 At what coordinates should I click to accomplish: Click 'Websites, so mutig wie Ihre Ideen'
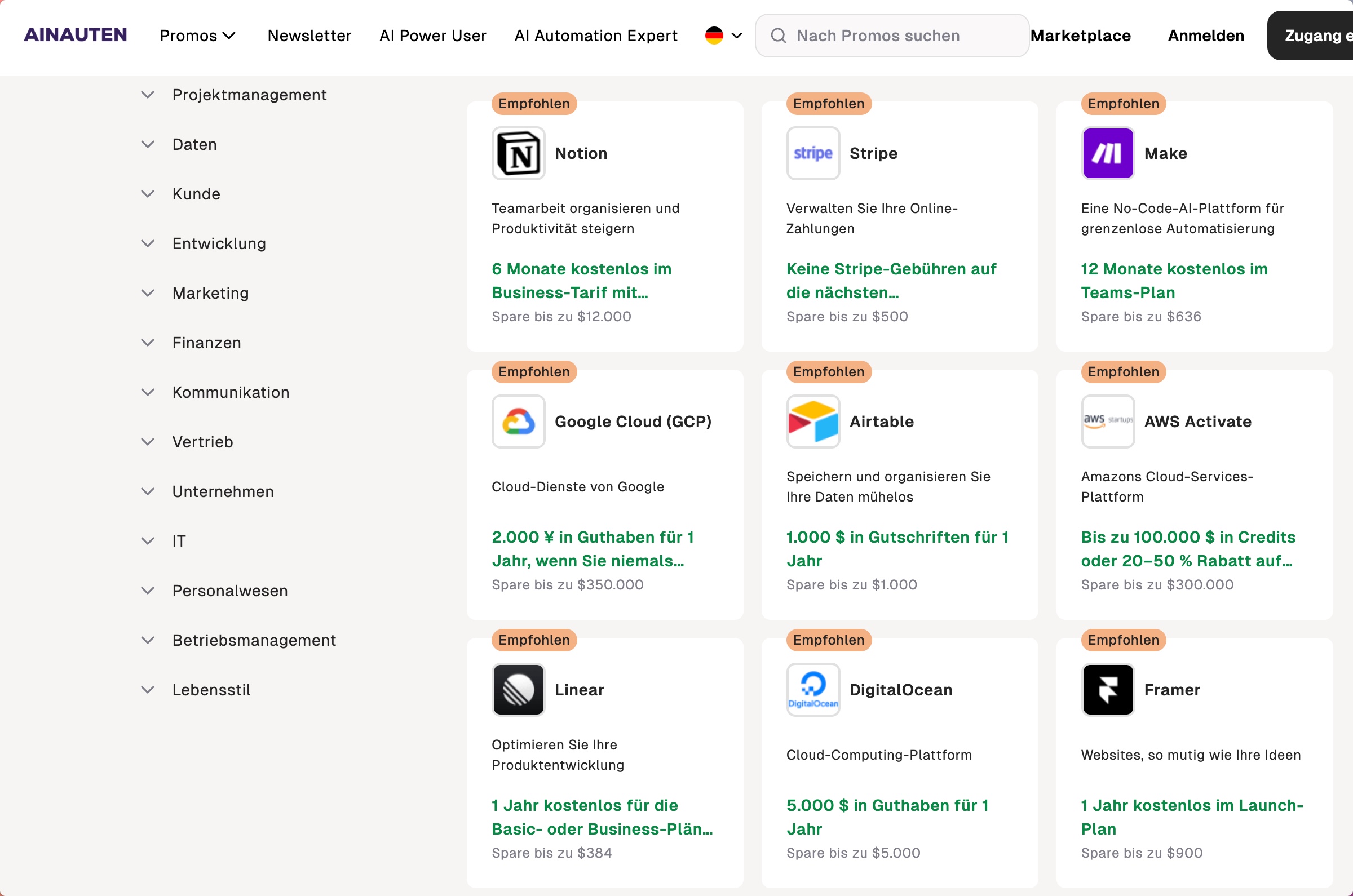[1191, 755]
